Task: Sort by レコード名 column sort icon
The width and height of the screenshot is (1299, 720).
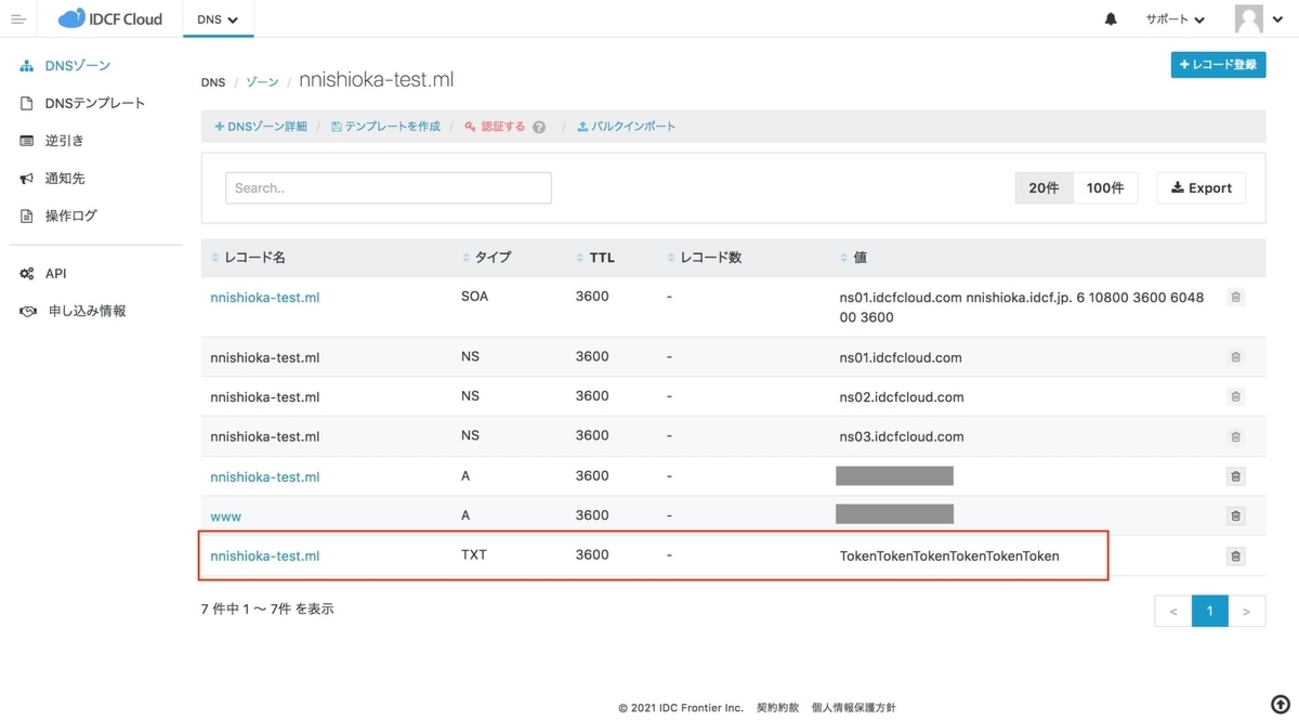Action: (215, 258)
